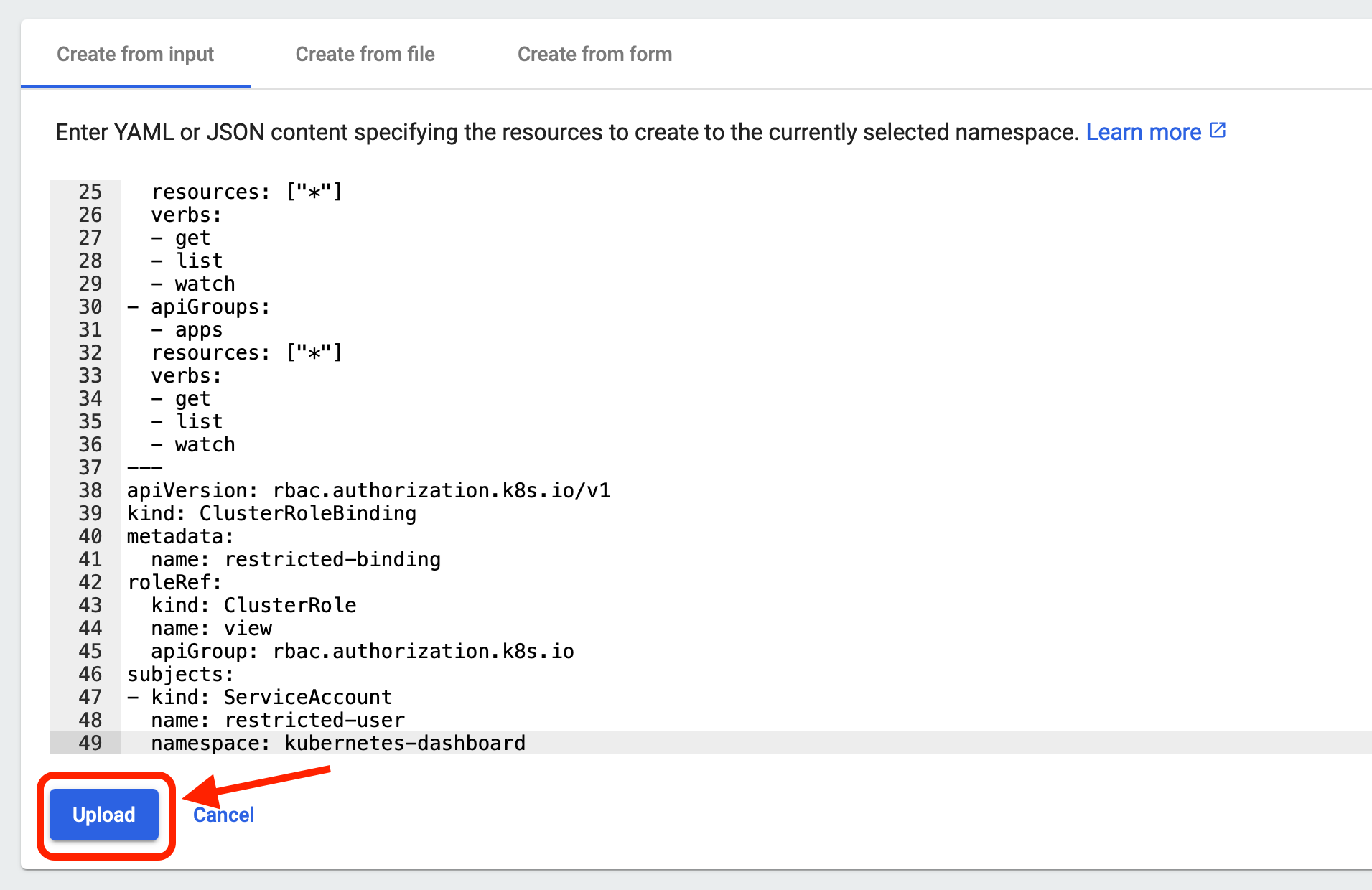Click the 'name: restricted-user' line
The width and height of the screenshot is (1372, 890).
278,720
